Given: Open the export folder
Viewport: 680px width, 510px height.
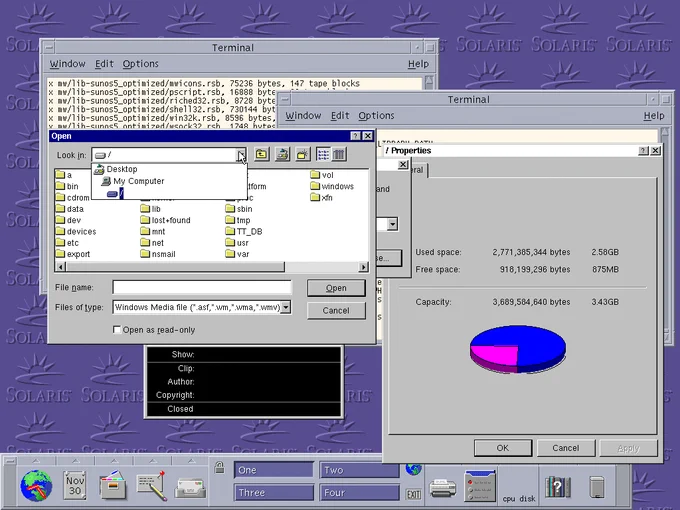Looking at the screenshot, I should [73, 254].
